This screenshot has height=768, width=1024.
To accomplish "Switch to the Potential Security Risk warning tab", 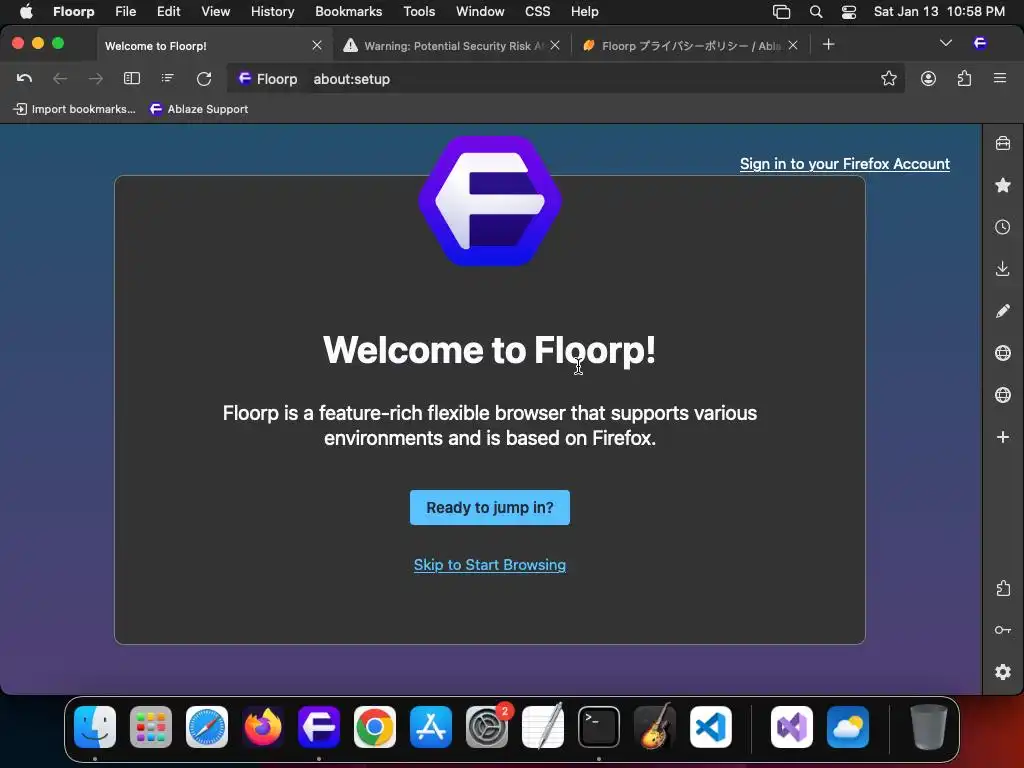I will (453, 46).
